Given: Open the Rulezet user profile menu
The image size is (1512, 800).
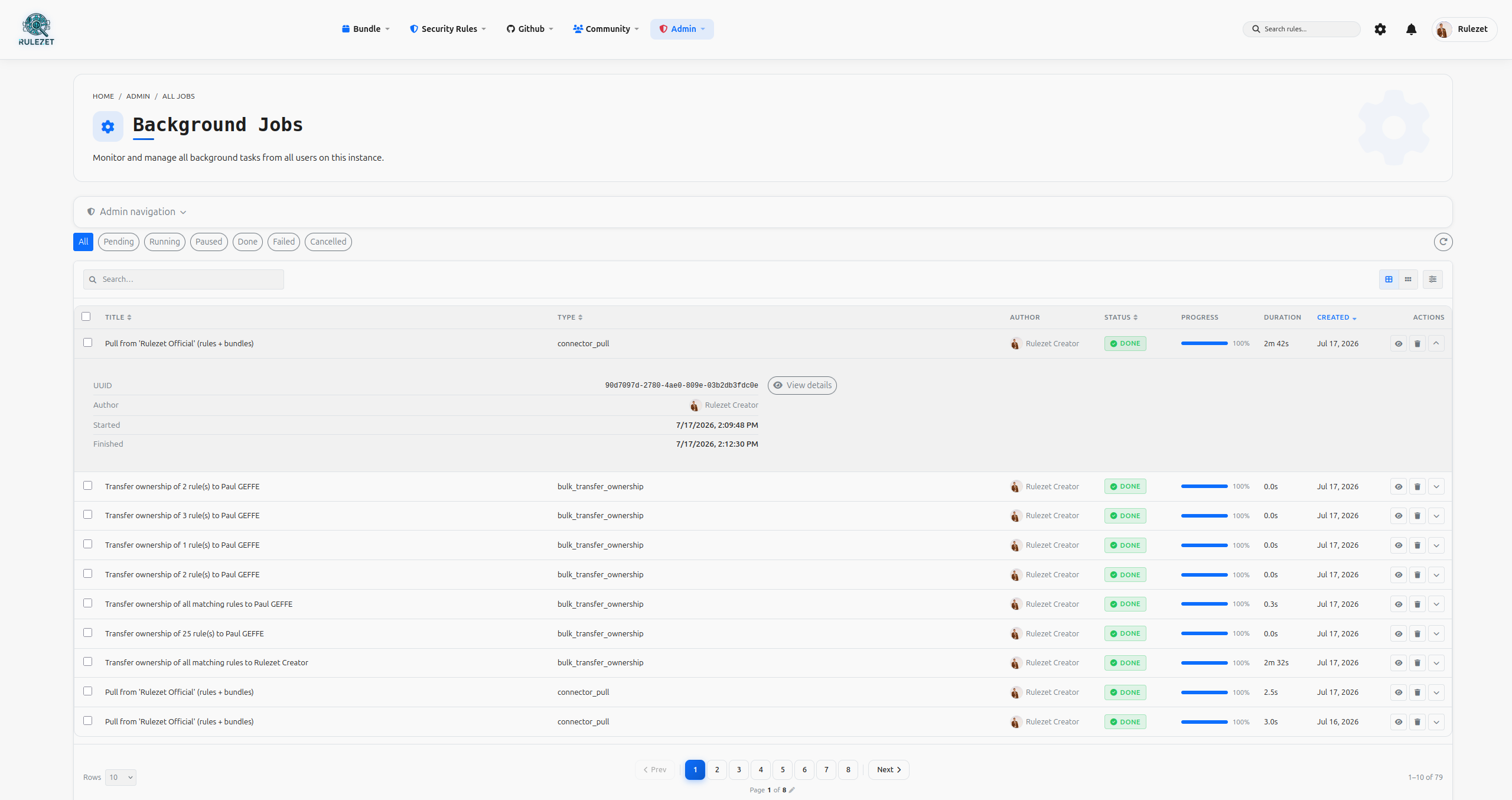Looking at the screenshot, I should [x=1464, y=29].
